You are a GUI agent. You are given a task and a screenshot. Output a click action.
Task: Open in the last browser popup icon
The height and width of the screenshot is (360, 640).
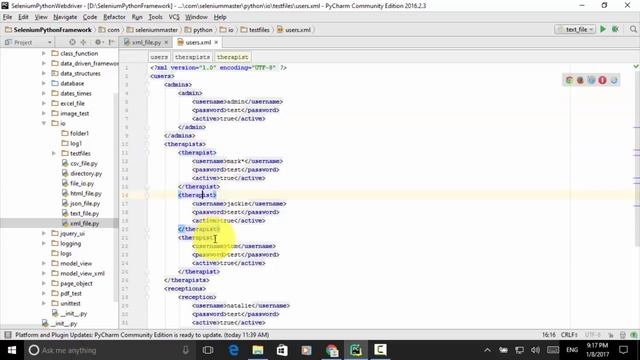pyautogui.click(x=614, y=80)
